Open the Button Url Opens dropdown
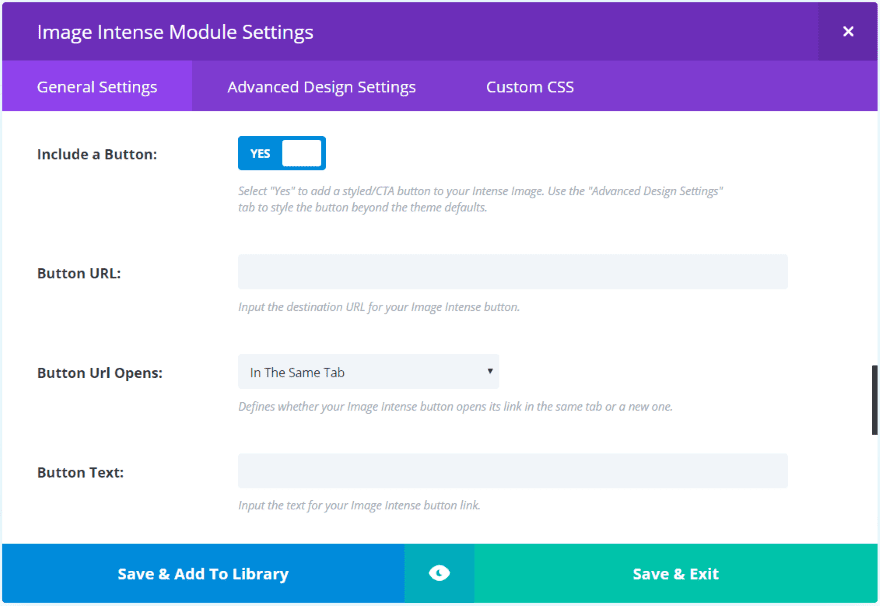This screenshot has height=606, width=880. click(368, 372)
